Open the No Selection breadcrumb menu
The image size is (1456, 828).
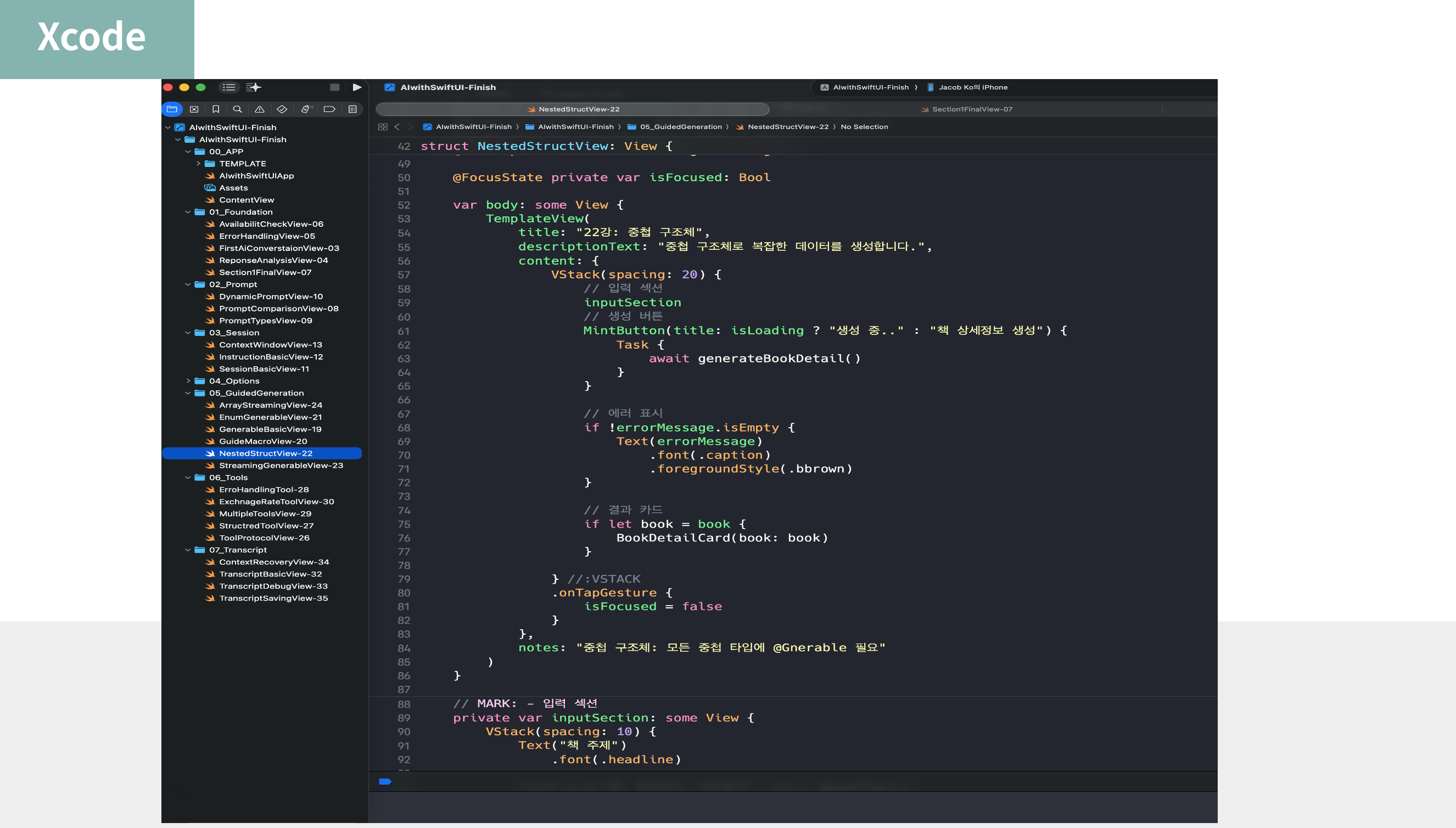[864, 127]
